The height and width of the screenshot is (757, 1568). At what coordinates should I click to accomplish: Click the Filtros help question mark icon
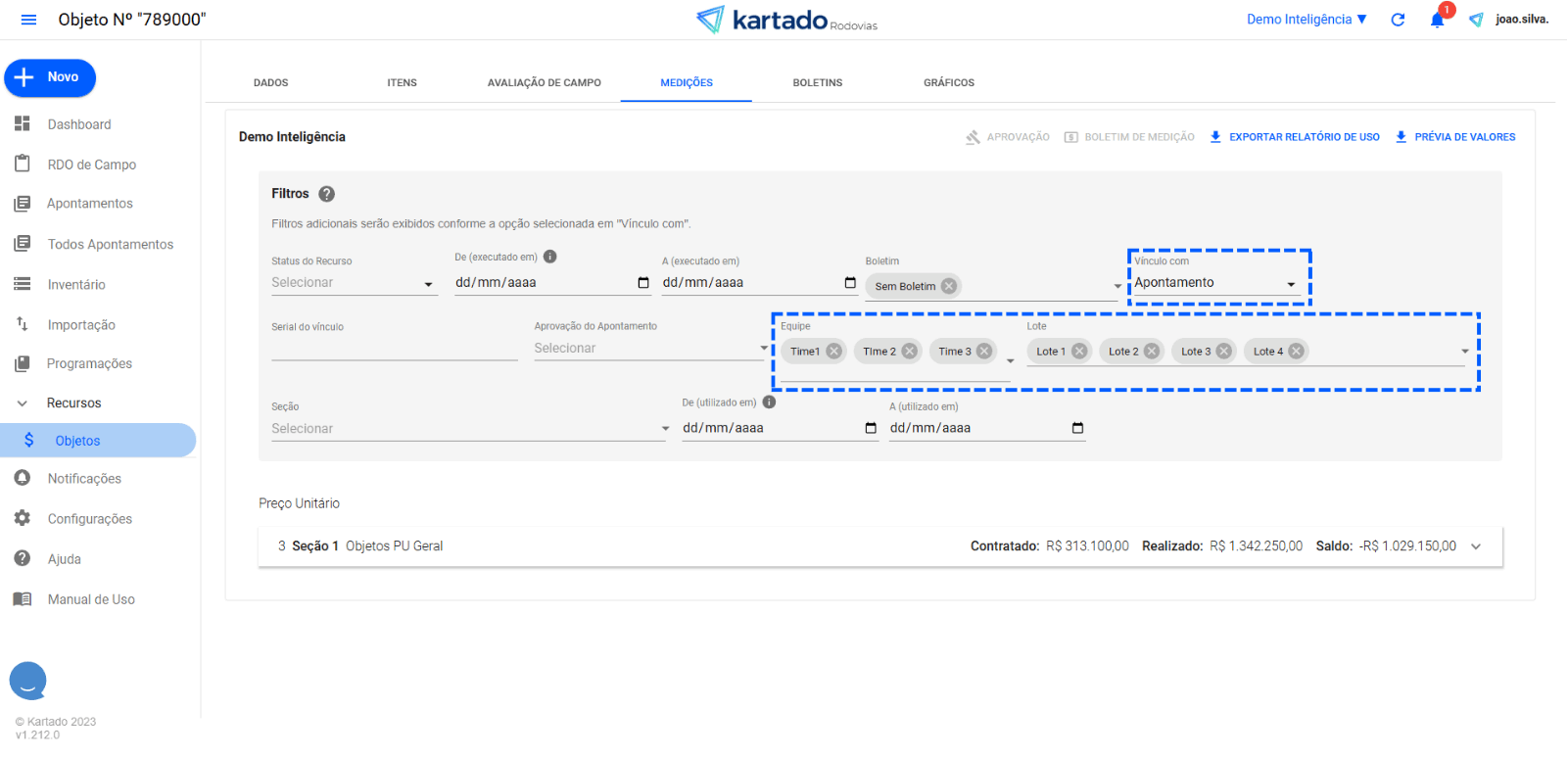coord(327,194)
